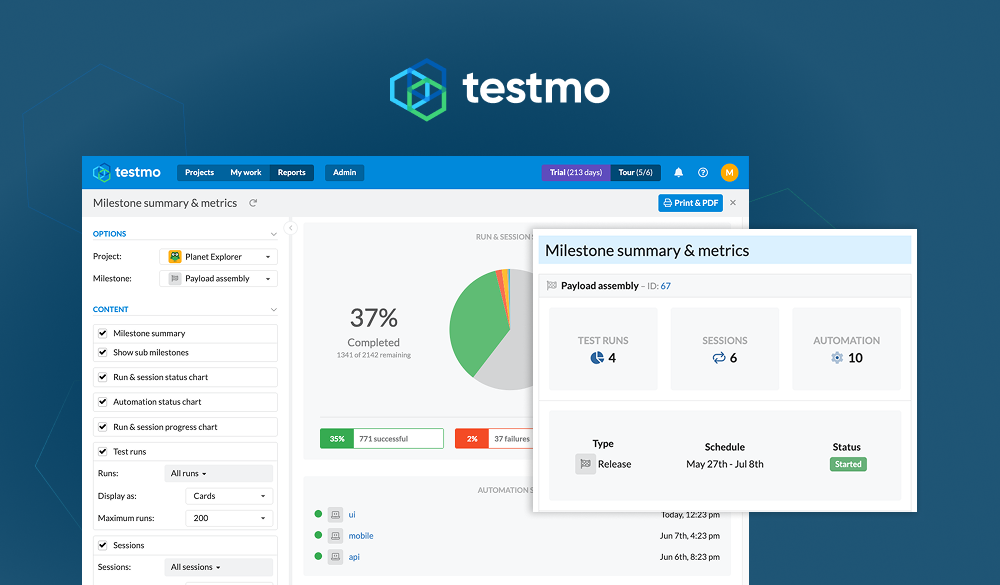Toggle the Sessions checkbox
Image resolution: width=1000 pixels, height=585 pixels.
pyautogui.click(x=103, y=545)
